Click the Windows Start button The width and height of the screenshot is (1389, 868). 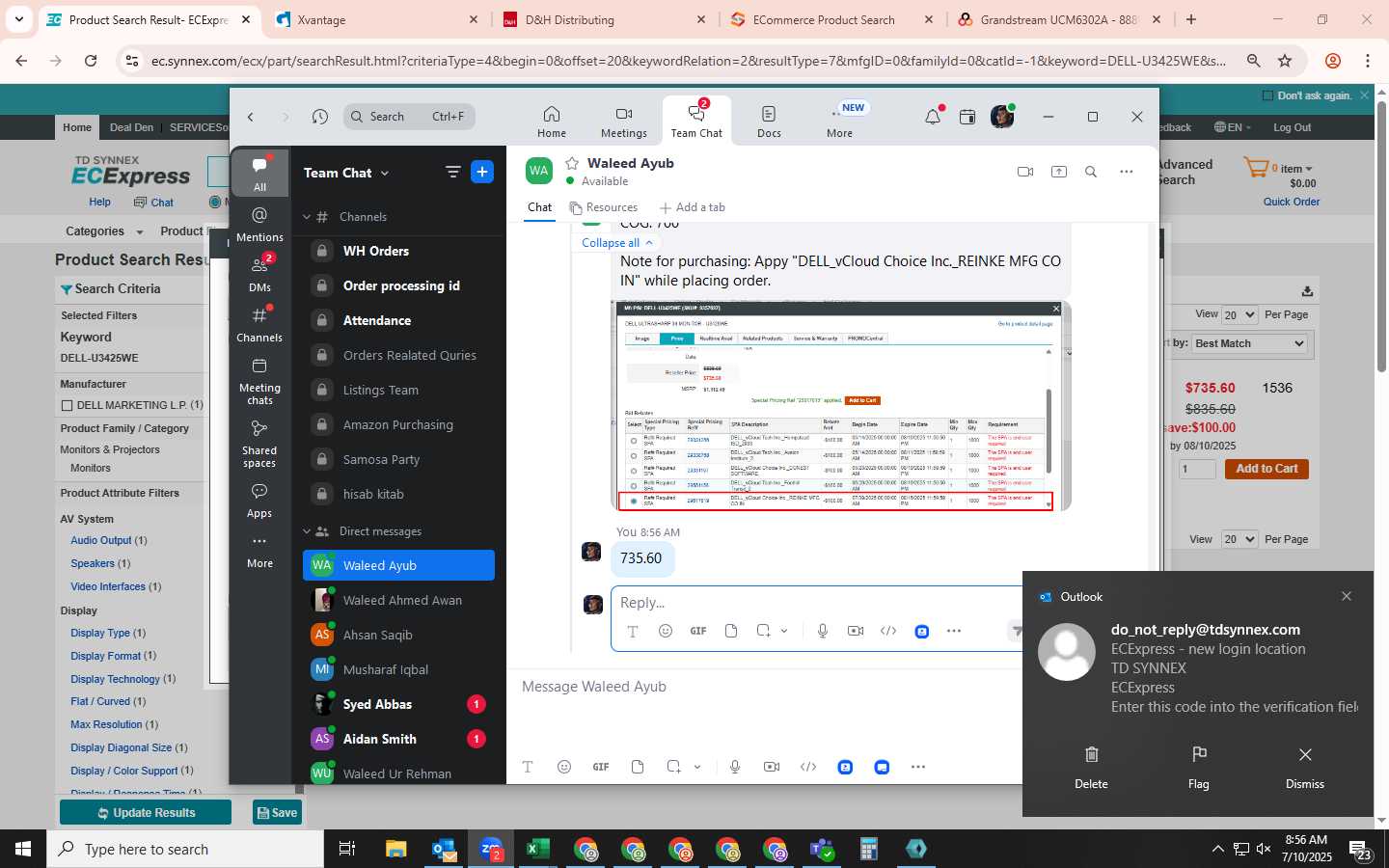click(23, 849)
